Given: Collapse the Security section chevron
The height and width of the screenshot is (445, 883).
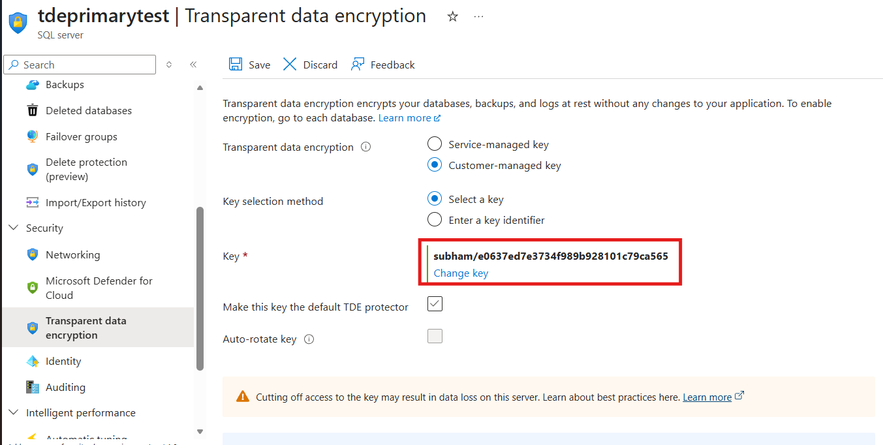Looking at the screenshot, I should [x=14, y=229].
